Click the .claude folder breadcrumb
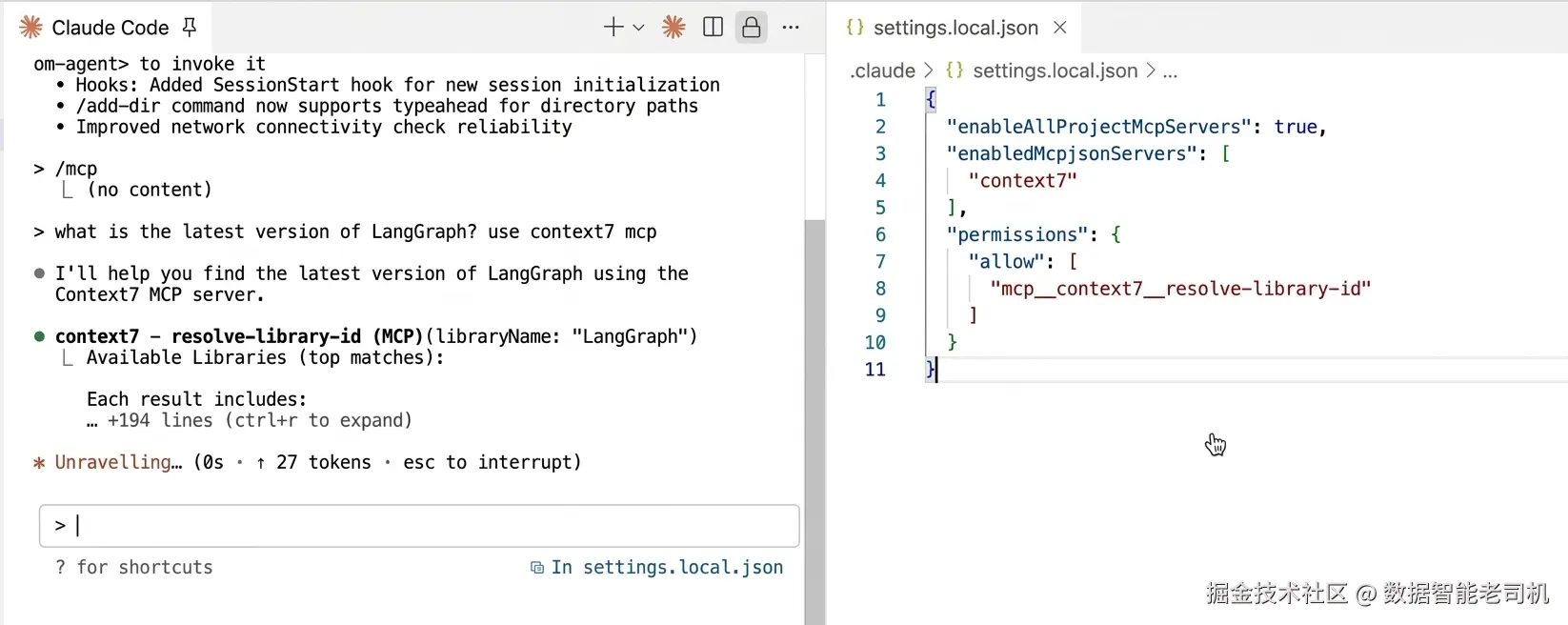1568x625 pixels. 882,71
